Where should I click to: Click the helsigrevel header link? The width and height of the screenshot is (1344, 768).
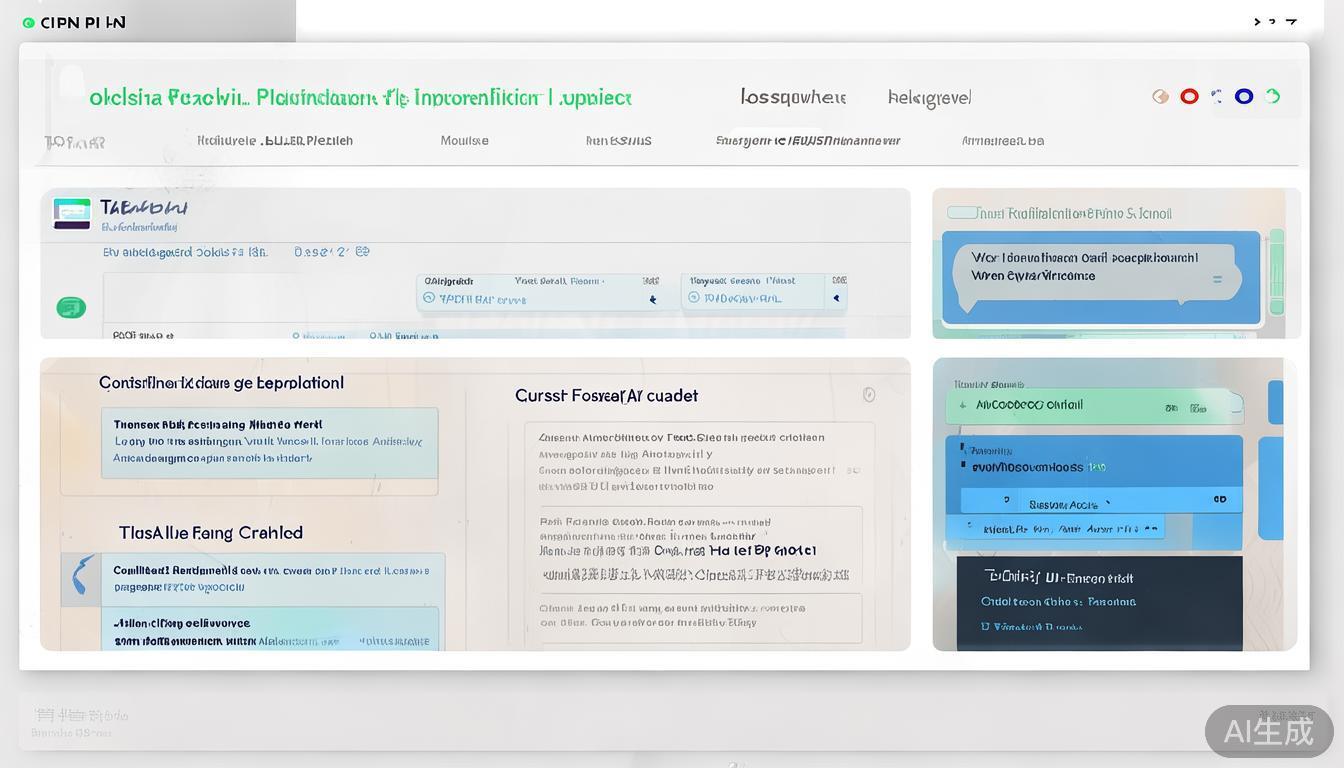click(929, 98)
